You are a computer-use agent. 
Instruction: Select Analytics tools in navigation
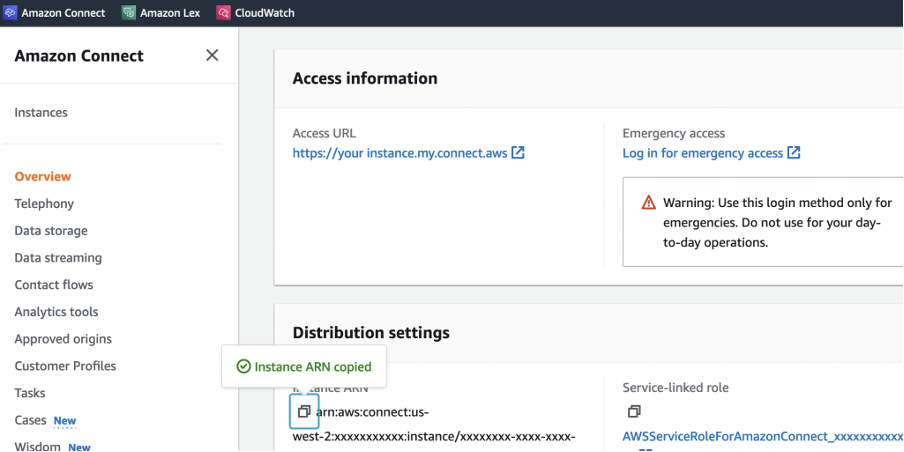56,312
